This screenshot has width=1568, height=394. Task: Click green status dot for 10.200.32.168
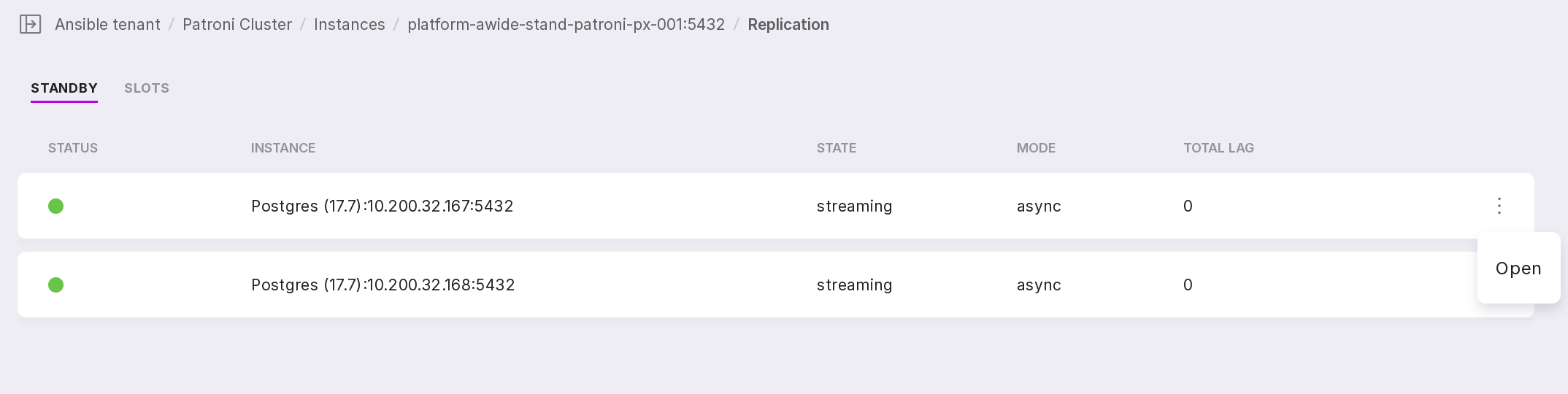tap(55, 285)
